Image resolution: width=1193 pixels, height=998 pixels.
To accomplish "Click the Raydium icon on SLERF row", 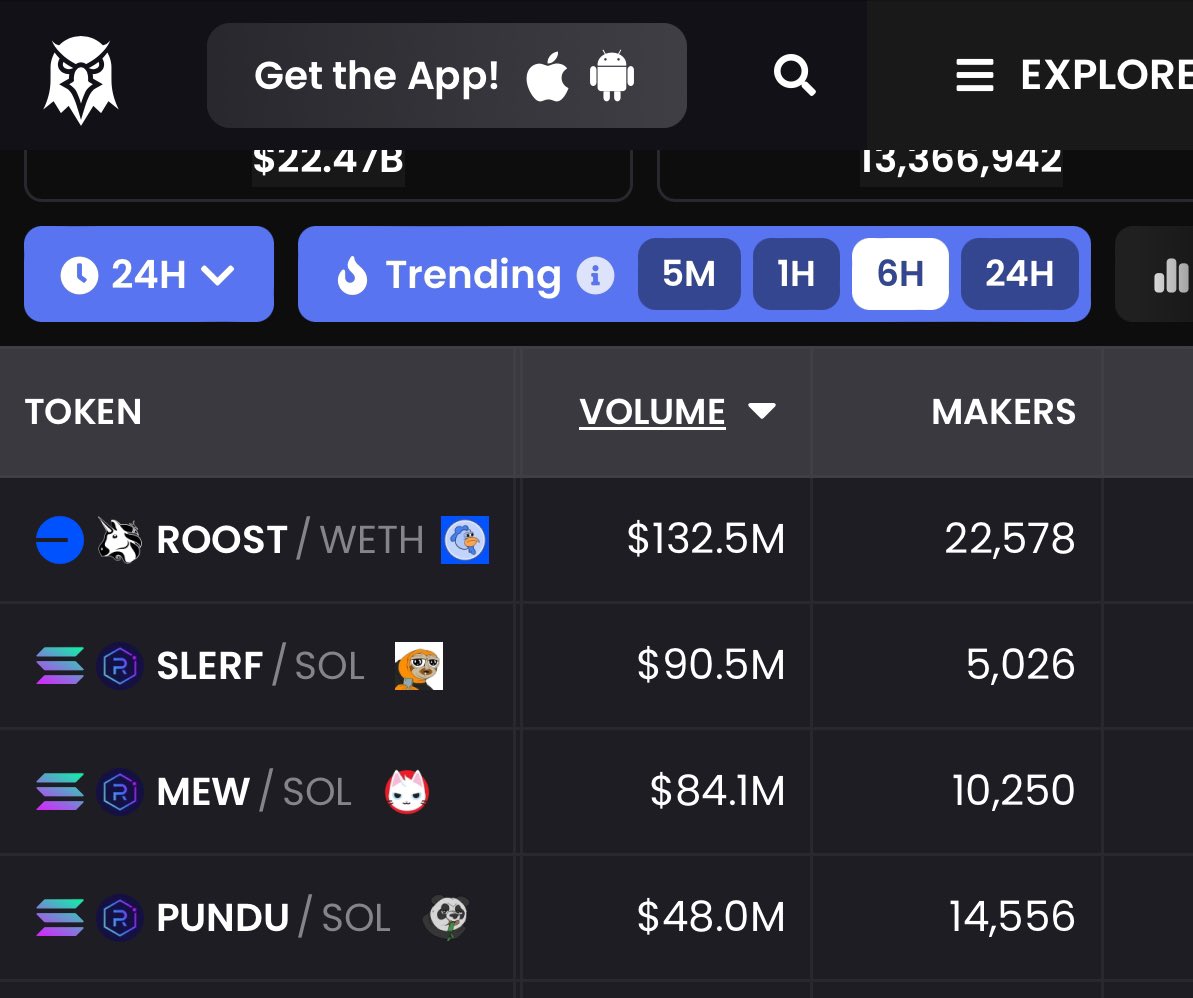I will click(x=120, y=666).
